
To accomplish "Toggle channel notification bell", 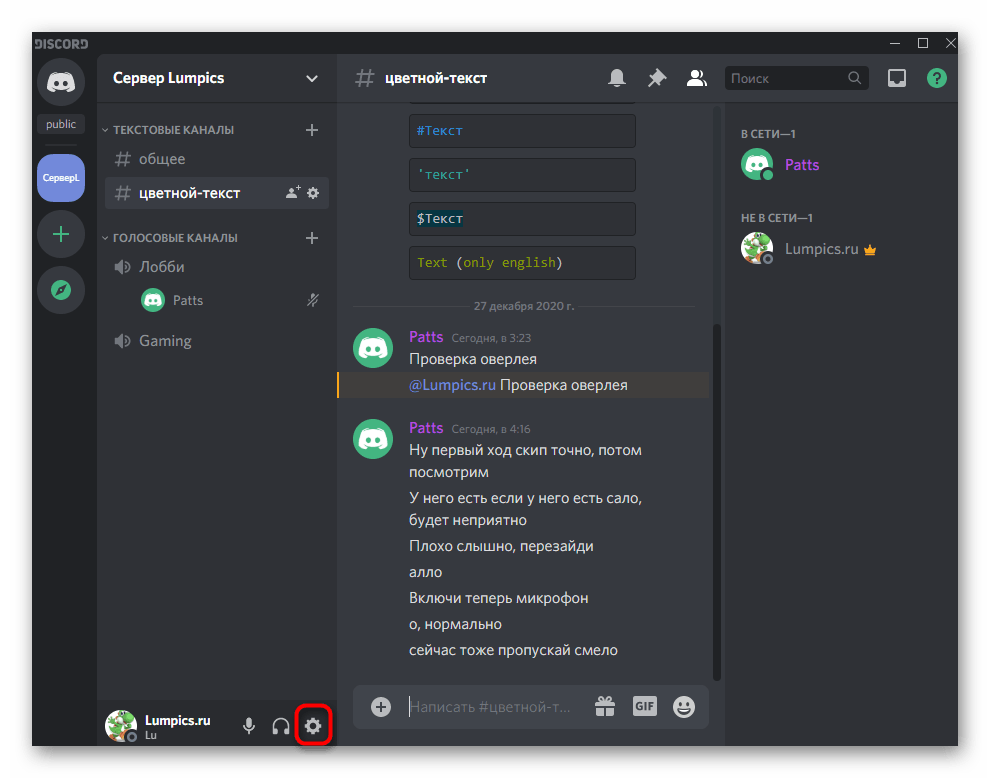I will click(617, 78).
